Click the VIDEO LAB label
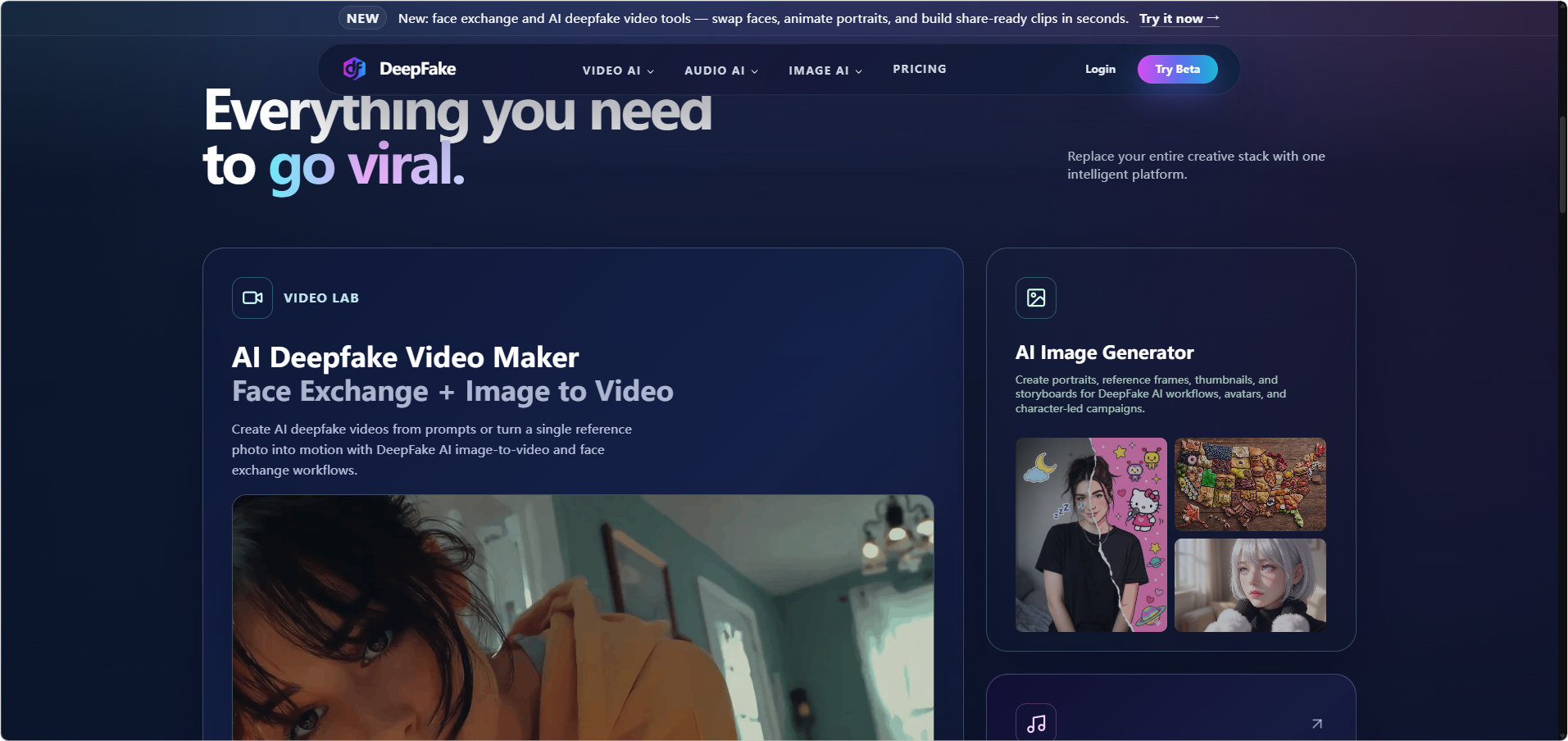The image size is (1568, 741). (x=321, y=298)
